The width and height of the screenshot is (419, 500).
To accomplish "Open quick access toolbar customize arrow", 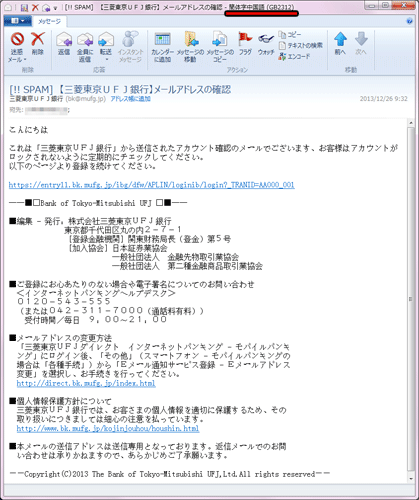I will 55,7.
